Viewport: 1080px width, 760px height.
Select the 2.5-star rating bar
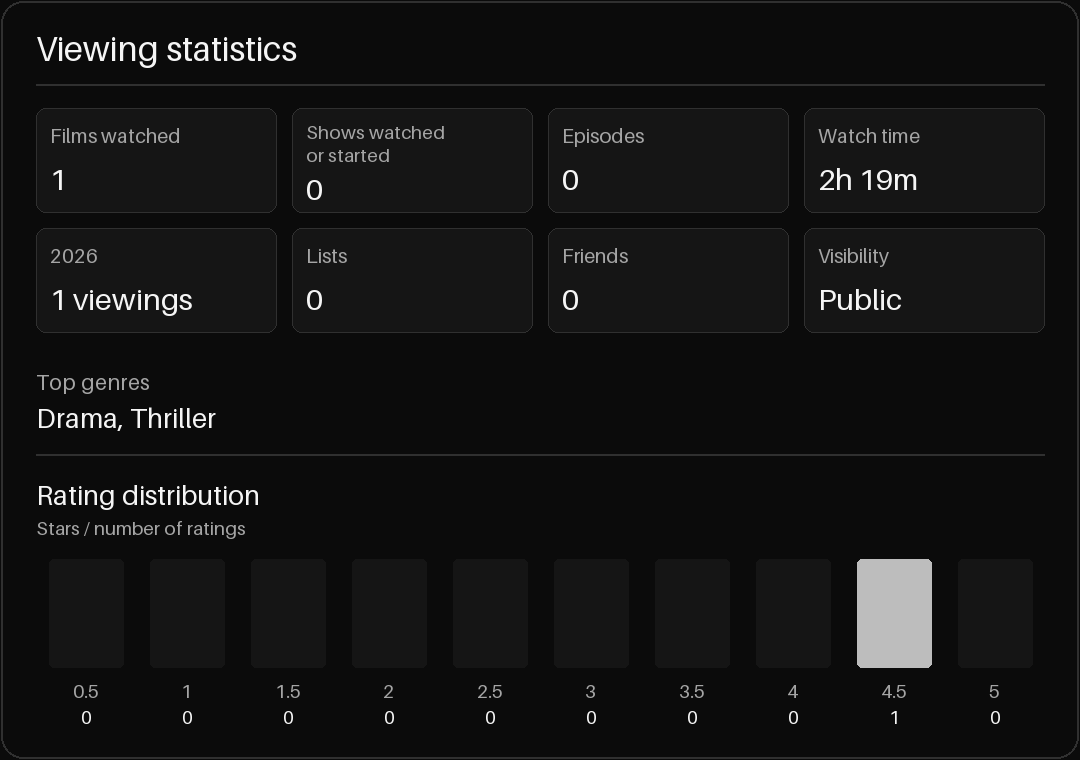490,613
